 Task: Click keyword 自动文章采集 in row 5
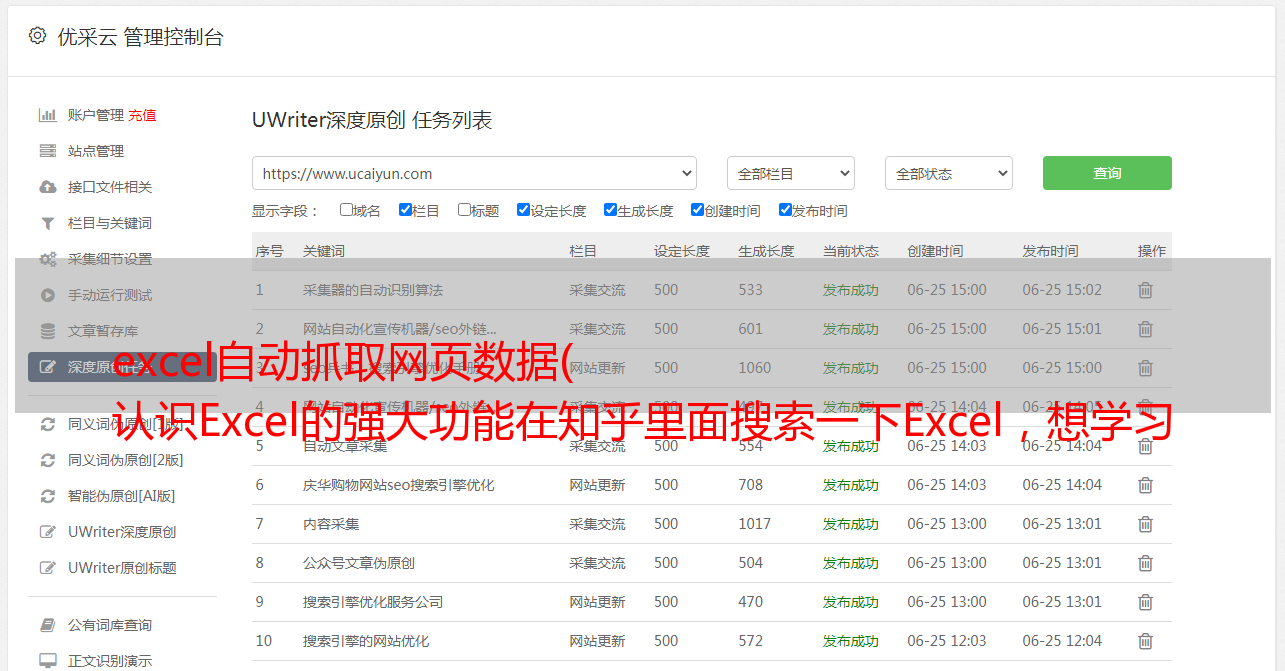[x=345, y=446]
